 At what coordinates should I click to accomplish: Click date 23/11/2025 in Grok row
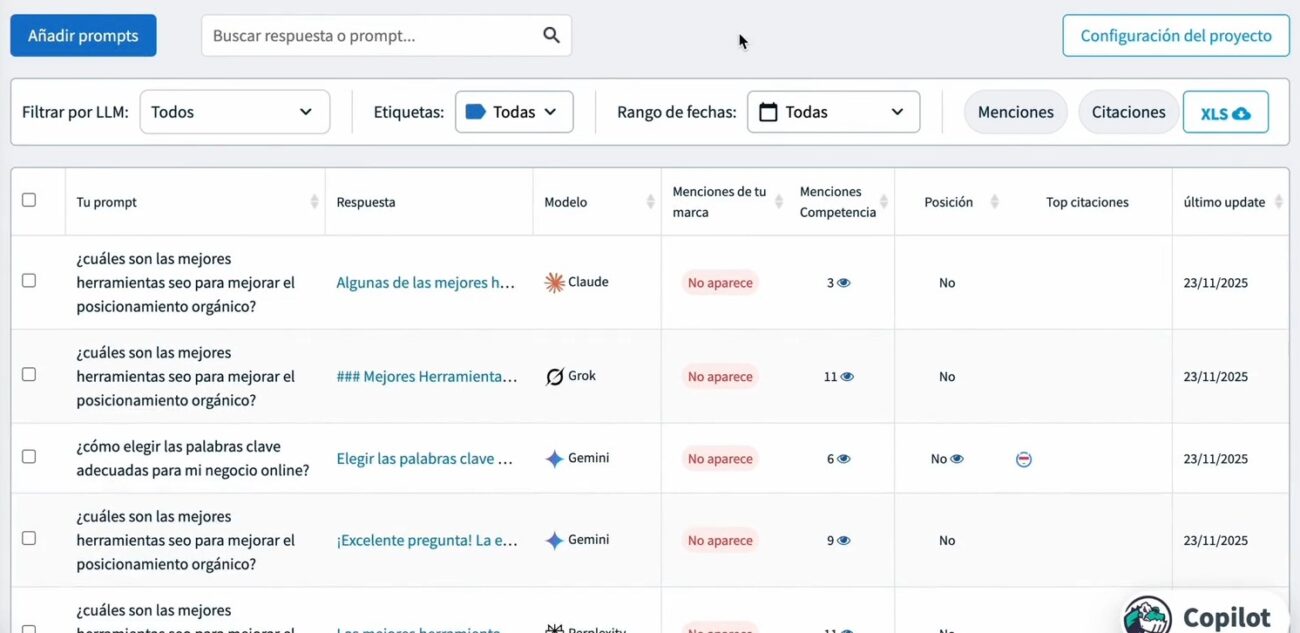click(1216, 377)
